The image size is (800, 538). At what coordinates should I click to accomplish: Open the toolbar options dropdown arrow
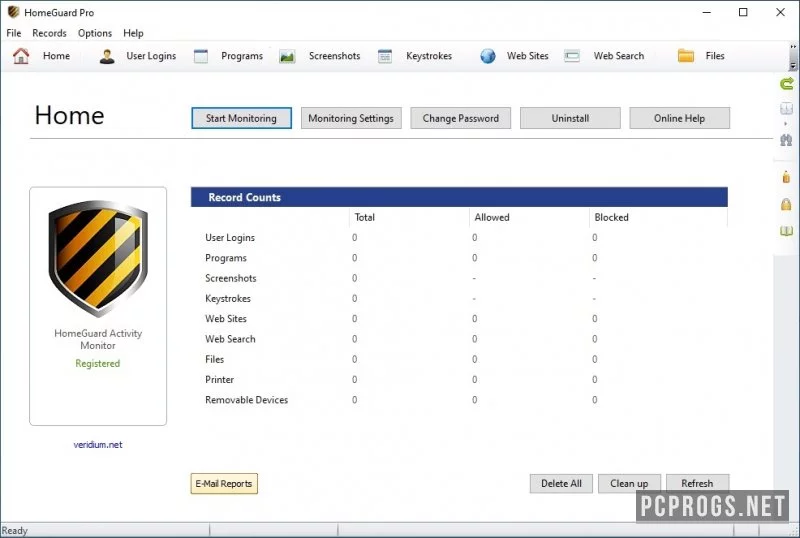pos(793,65)
